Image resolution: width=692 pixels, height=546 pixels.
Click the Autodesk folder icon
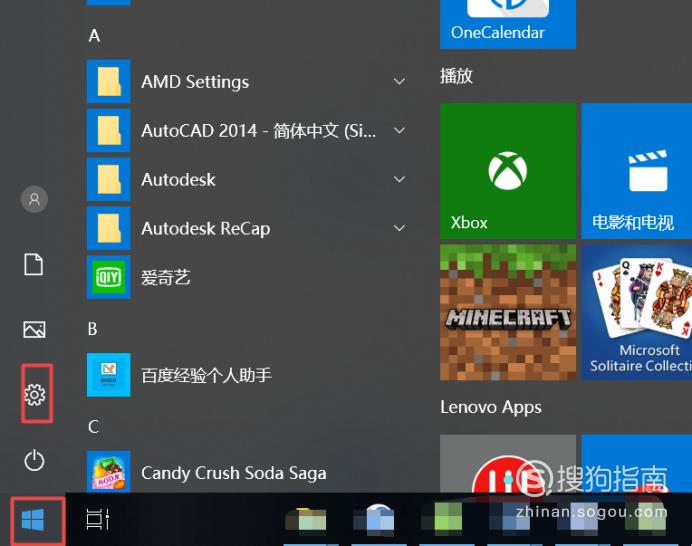(x=109, y=179)
